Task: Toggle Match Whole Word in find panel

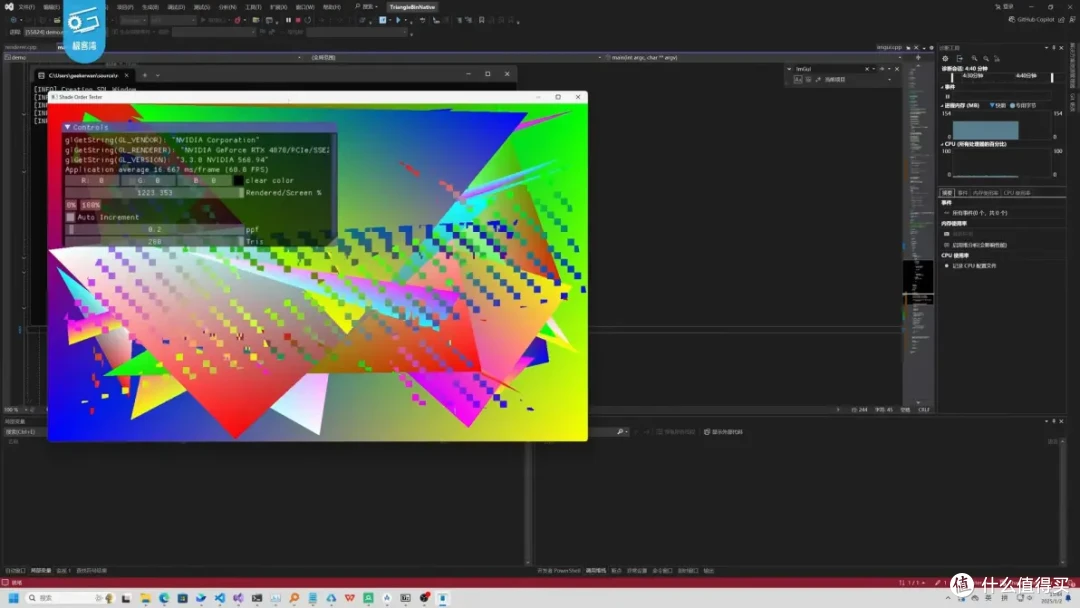Action: pyautogui.click(x=808, y=80)
